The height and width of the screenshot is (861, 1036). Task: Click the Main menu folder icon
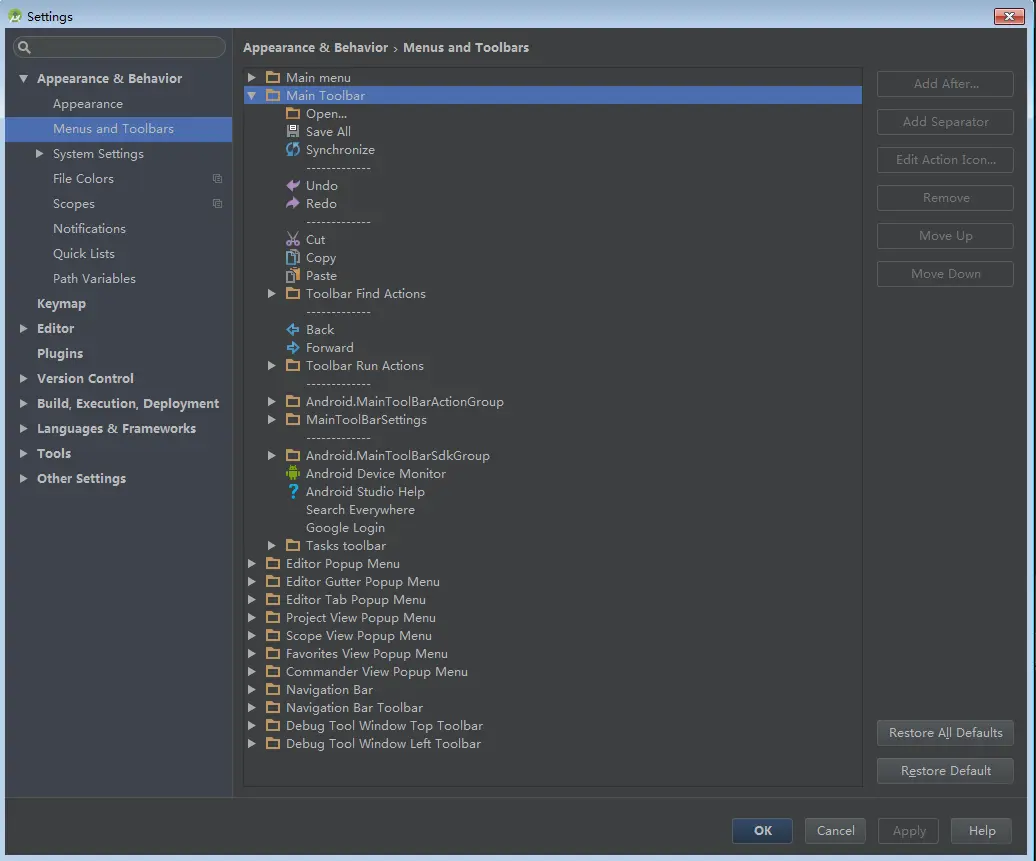tap(273, 77)
